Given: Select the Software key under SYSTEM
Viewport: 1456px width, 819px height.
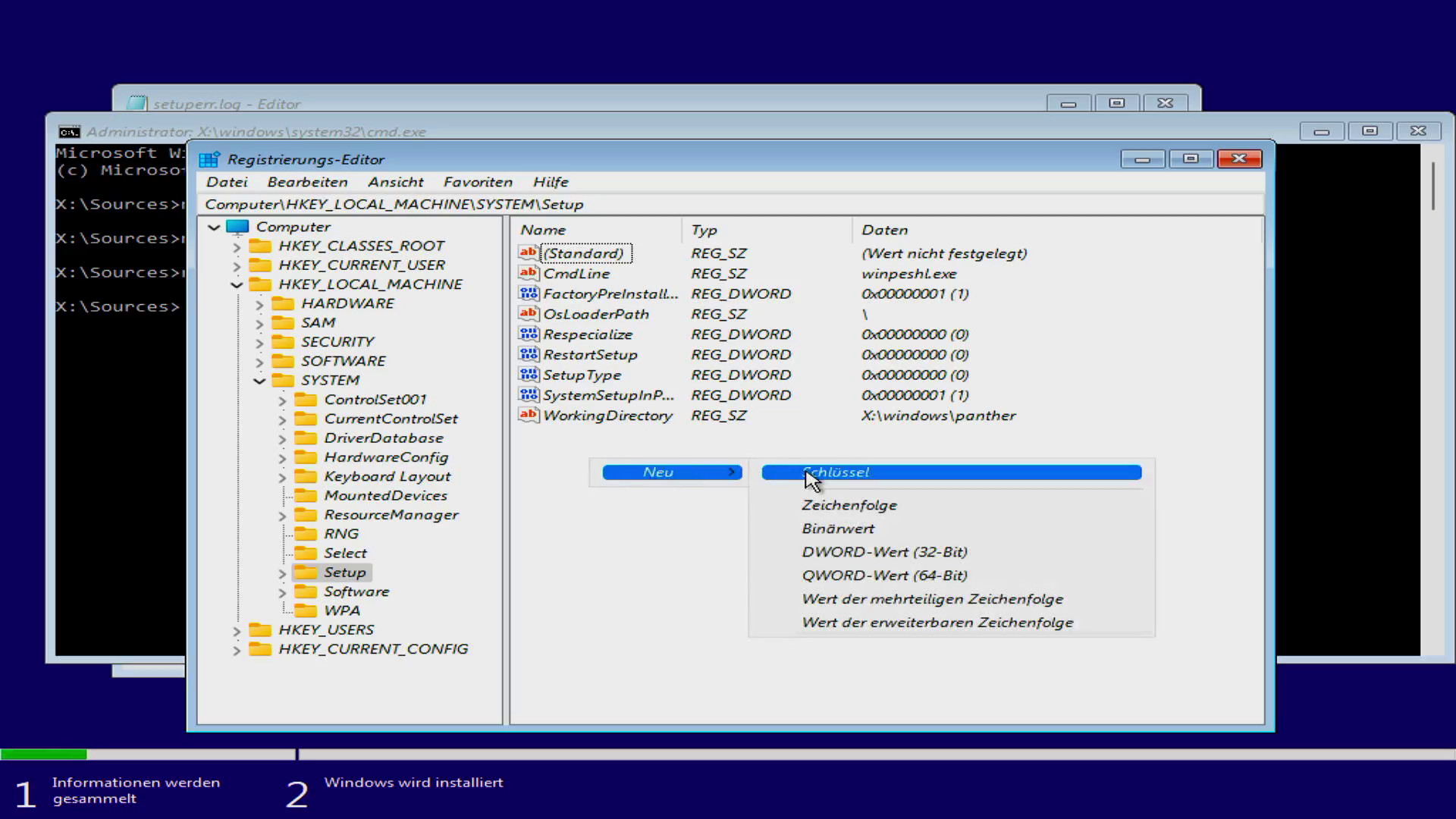Looking at the screenshot, I should pos(356,591).
